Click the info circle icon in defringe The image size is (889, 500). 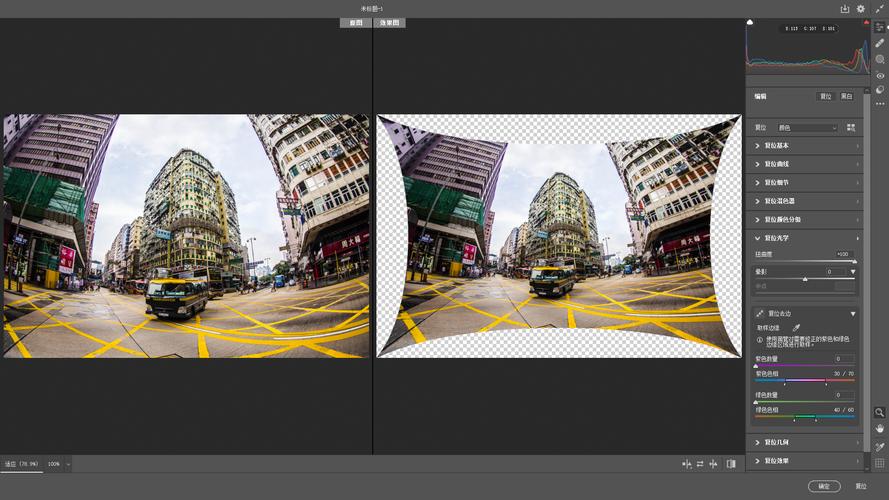point(759,340)
